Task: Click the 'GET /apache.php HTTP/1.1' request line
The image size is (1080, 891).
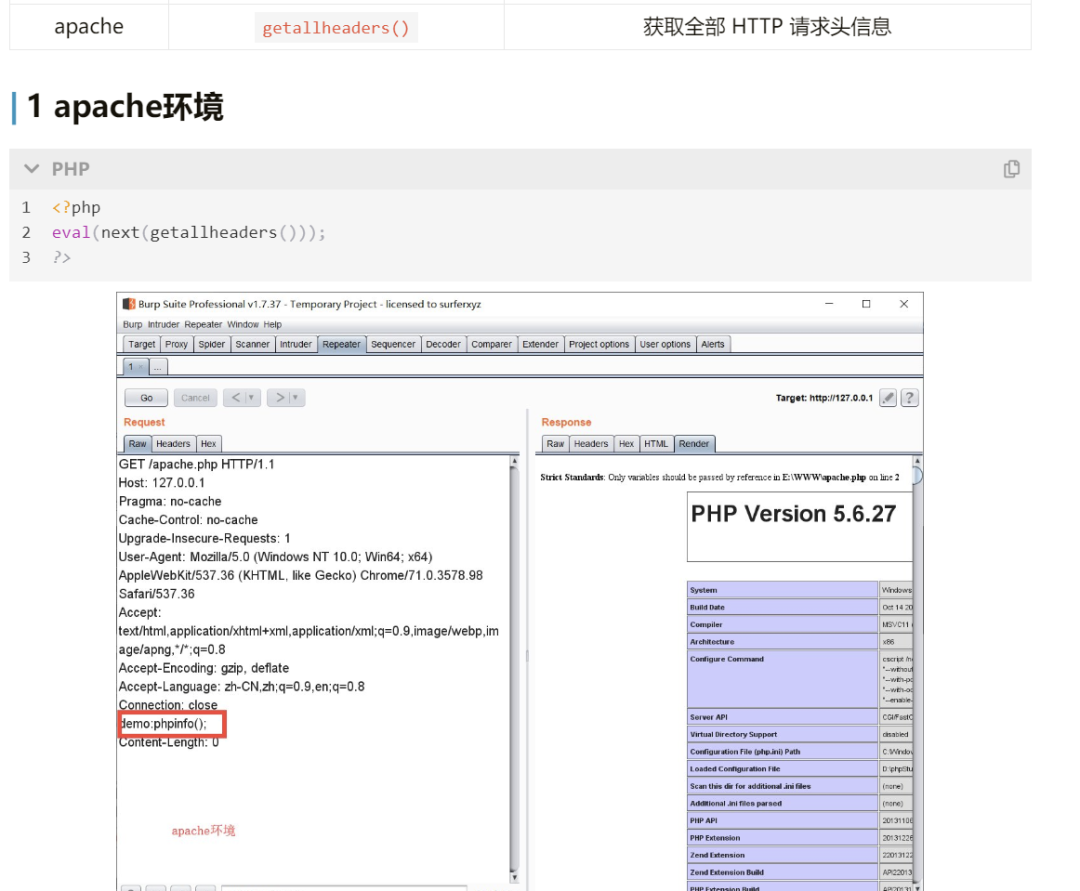Action: click(196, 464)
